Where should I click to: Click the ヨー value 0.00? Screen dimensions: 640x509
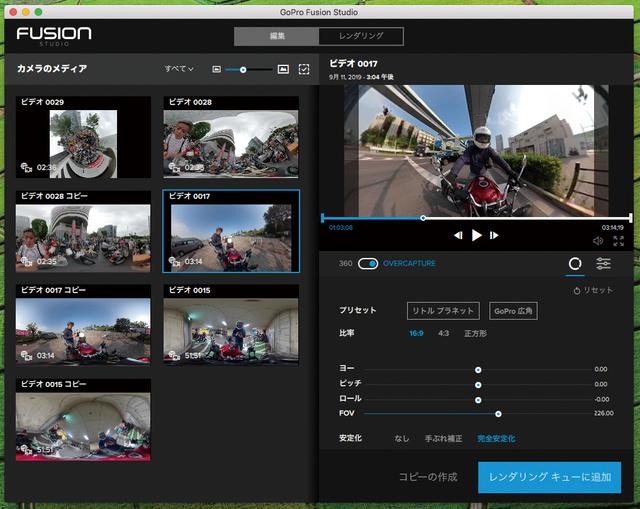point(601,369)
